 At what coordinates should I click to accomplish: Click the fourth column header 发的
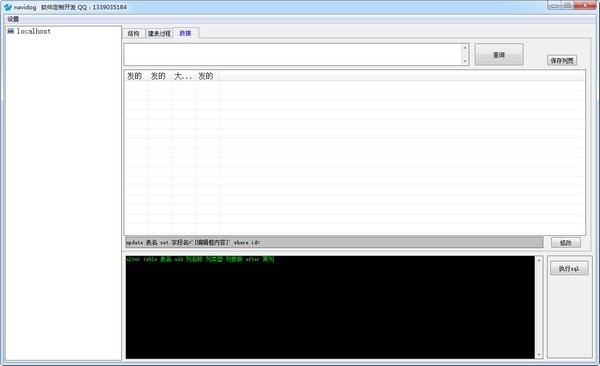tap(207, 76)
